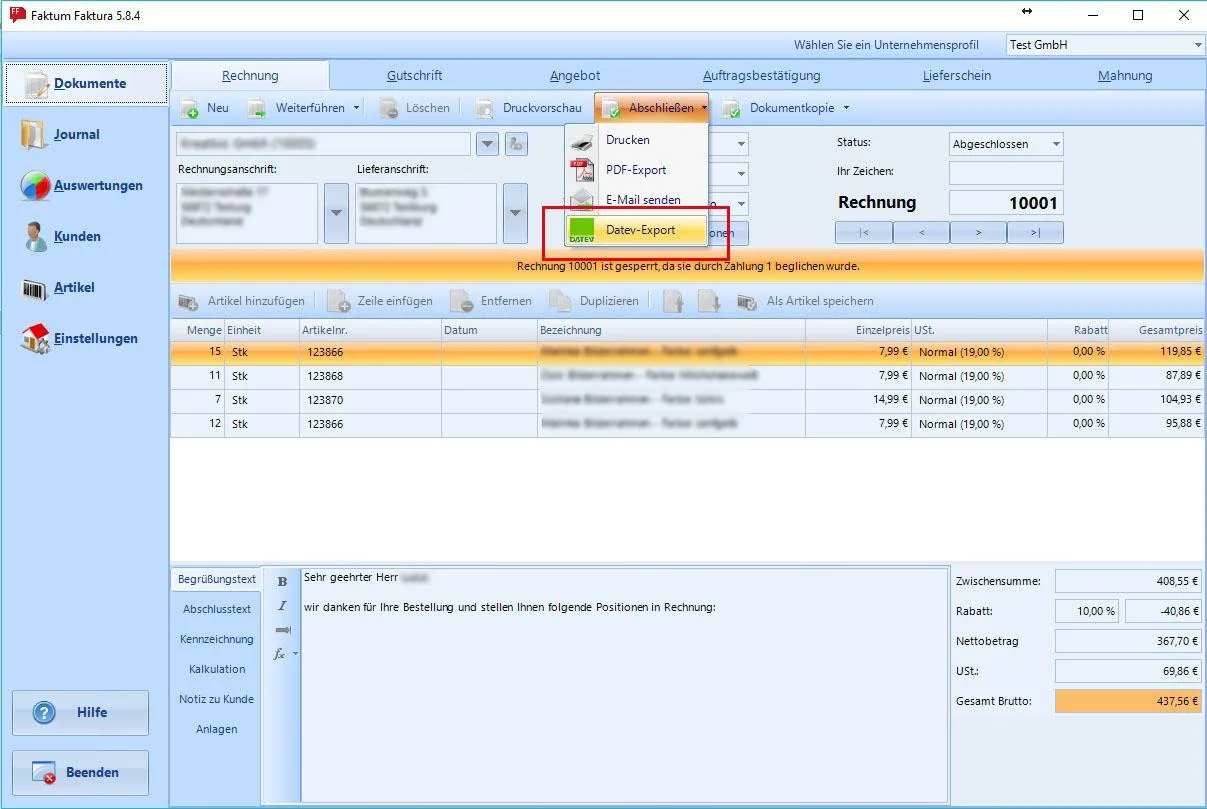Select the Kalkulation side tab
The width and height of the screenshot is (1207, 809).
217,669
